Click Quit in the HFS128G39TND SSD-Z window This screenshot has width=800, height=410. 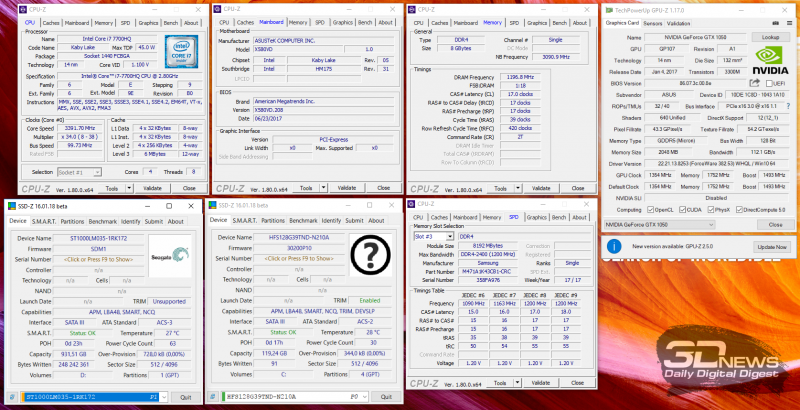pos(386,397)
